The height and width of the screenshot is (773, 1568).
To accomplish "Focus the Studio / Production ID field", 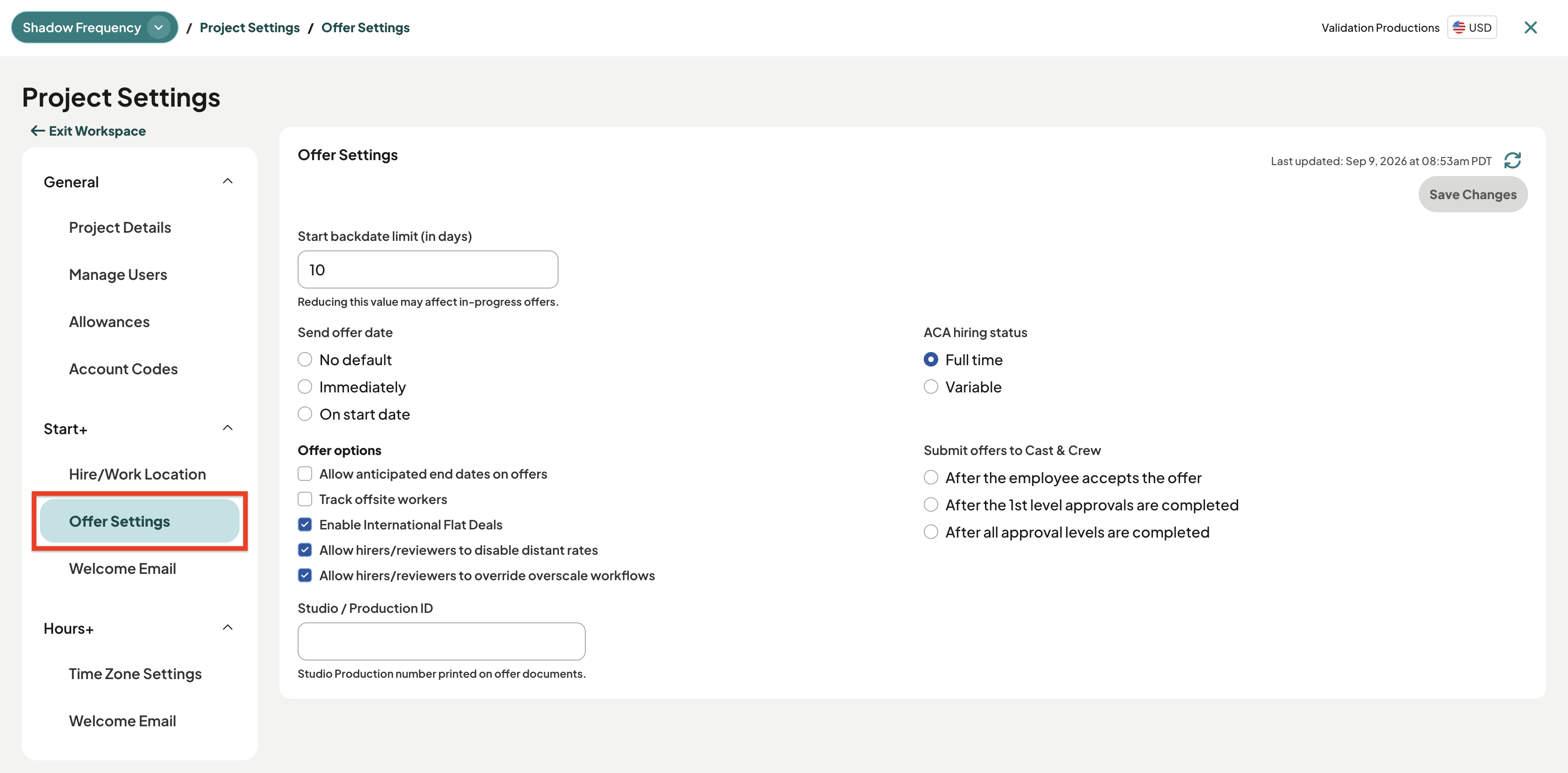I will [x=441, y=641].
